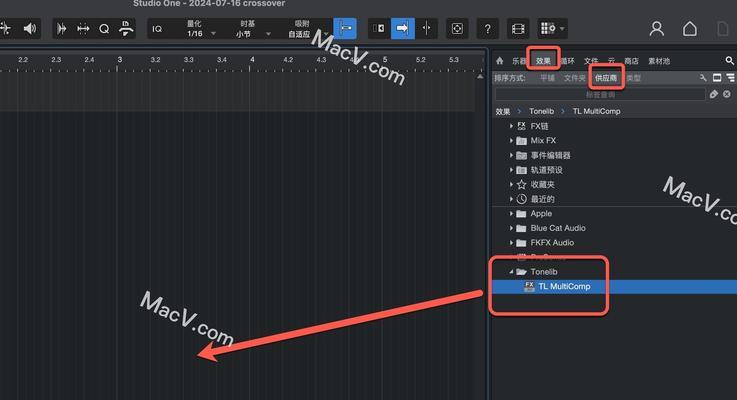The width and height of the screenshot is (737, 400).
Task: Click the horizontal range arrows icon
Action: 83,29
